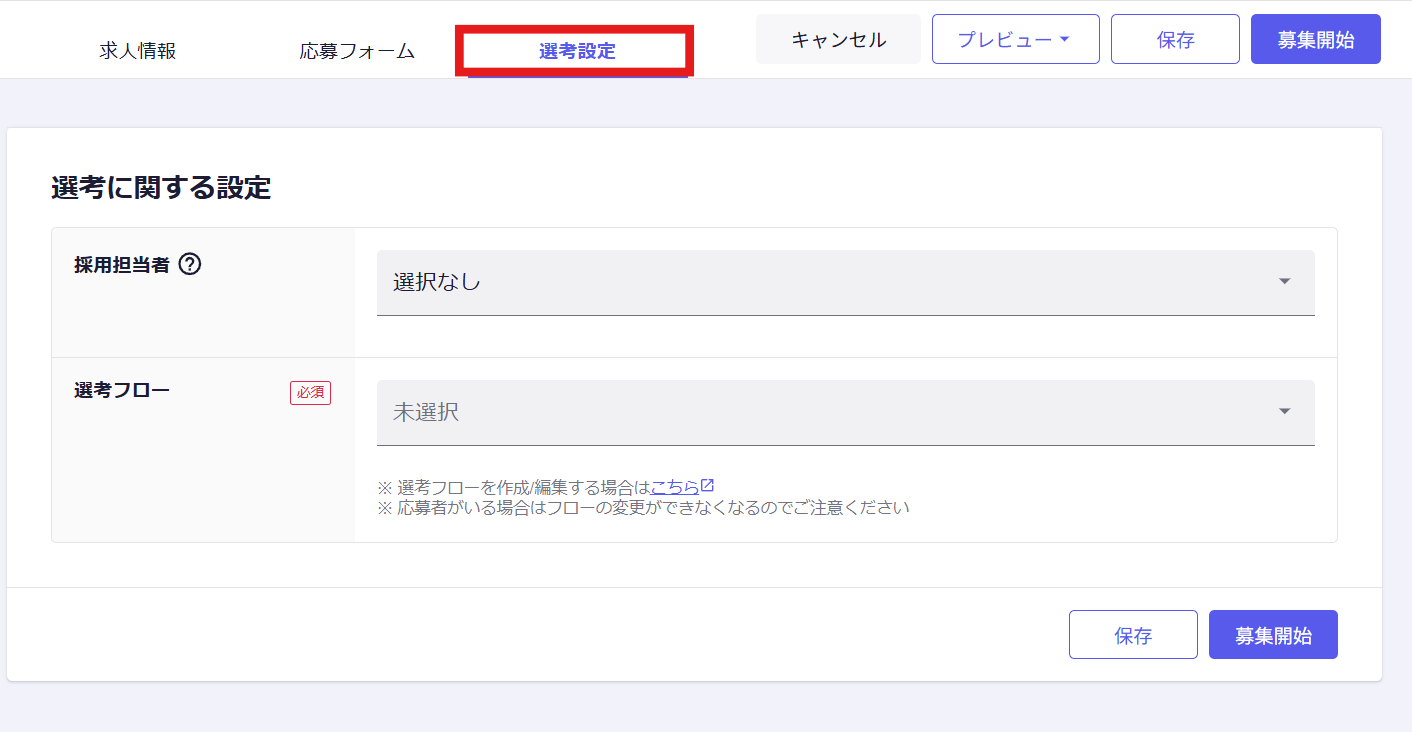
Task: Click the external link icon after こちら
Action: [708, 486]
